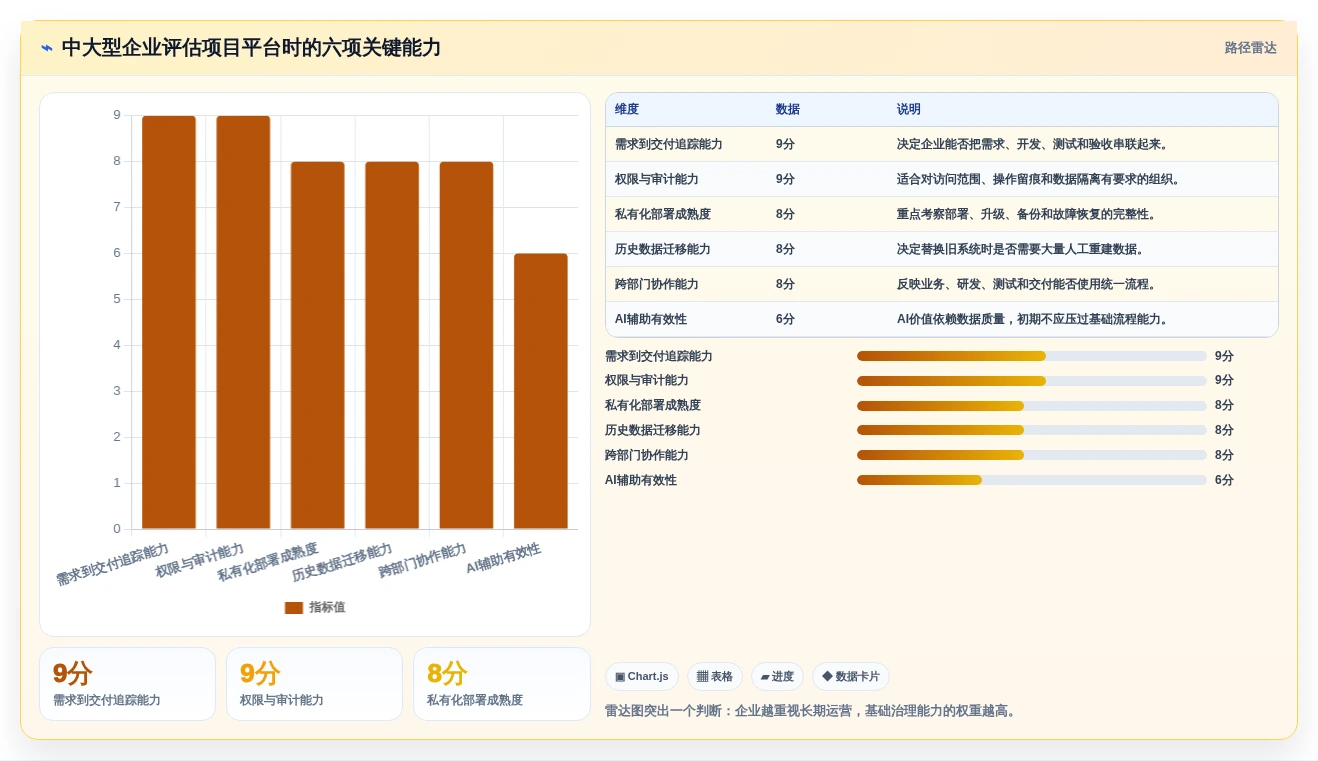The width and height of the screenshot is (1318, 761).
Task: Click AI辅助有效性 progress bar
Action: (x=1032, y=480)
